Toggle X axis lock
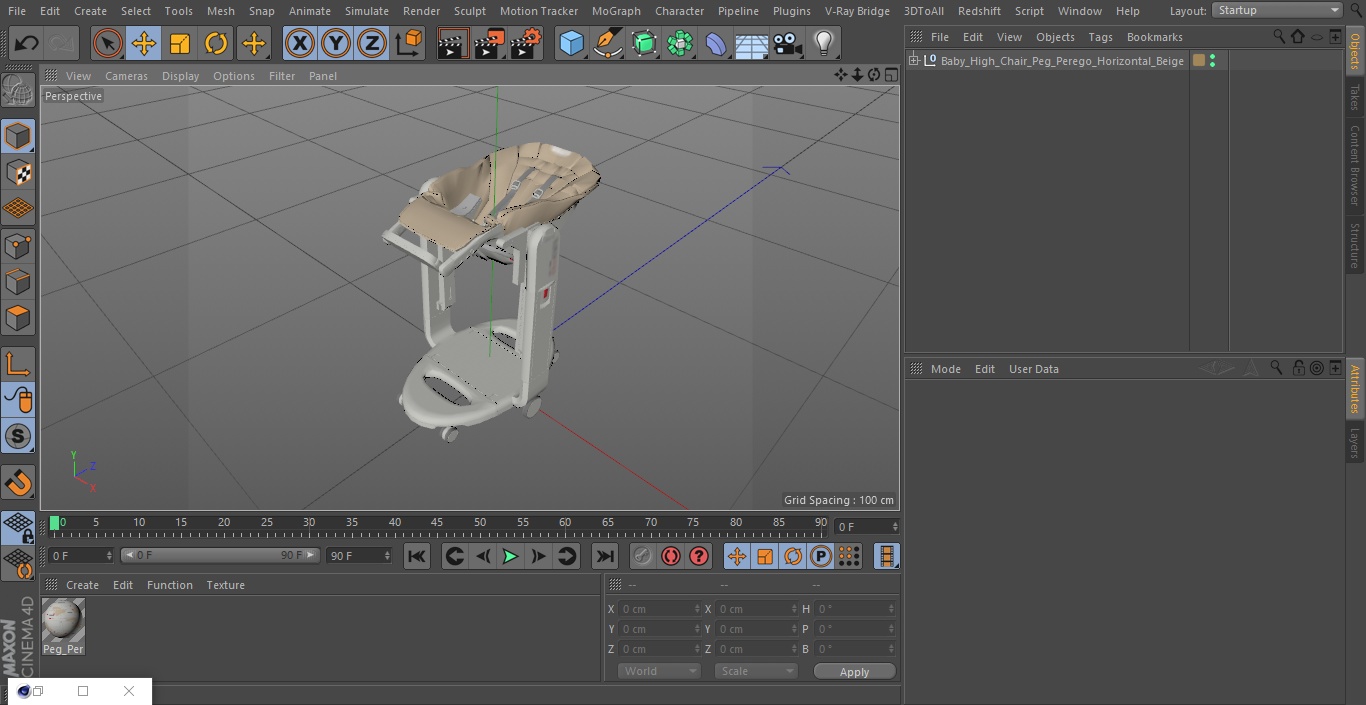Screen dimensions: 1366x705 (299, 43)
